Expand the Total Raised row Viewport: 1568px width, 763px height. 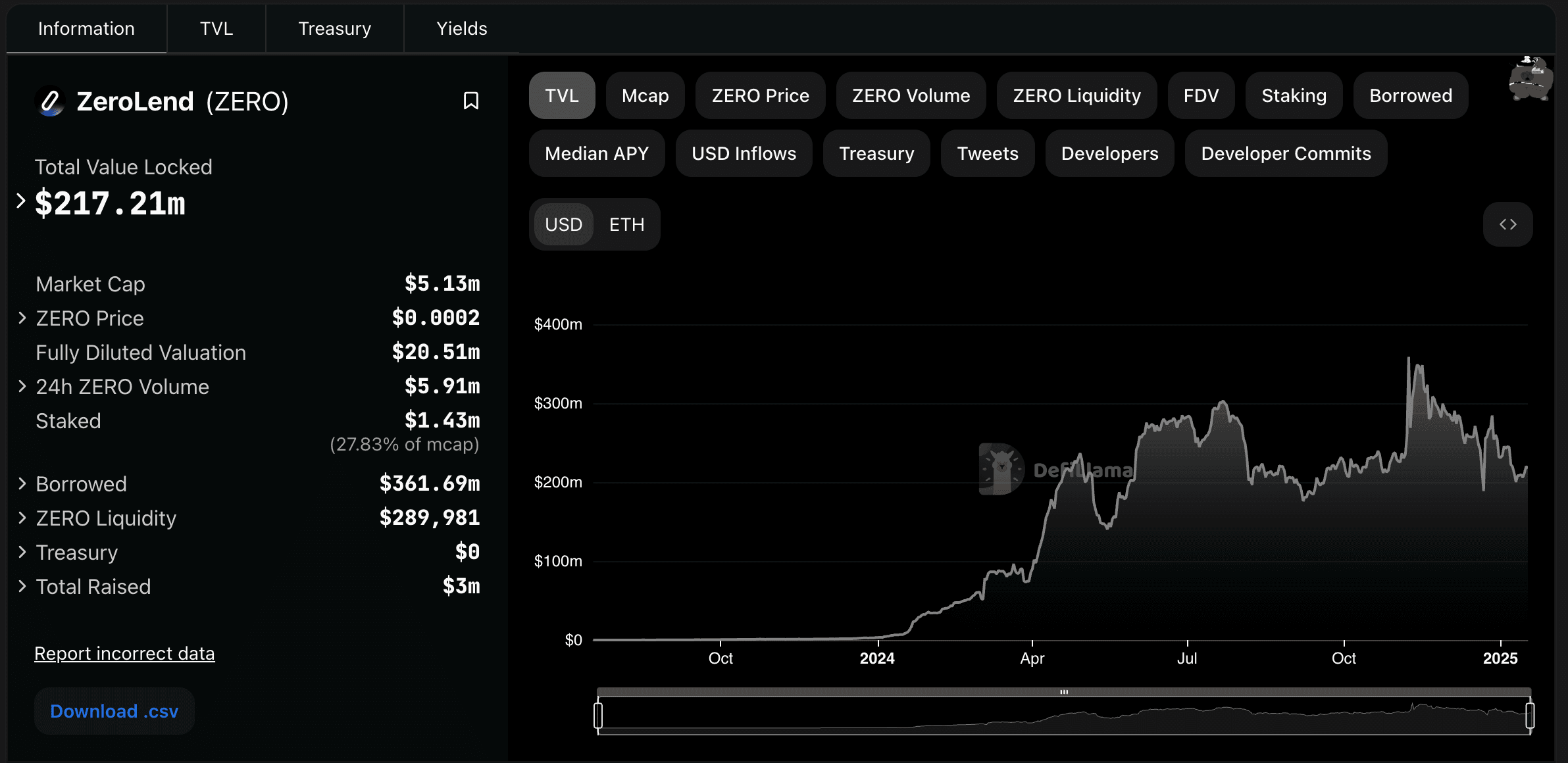[x=22, y=587]
